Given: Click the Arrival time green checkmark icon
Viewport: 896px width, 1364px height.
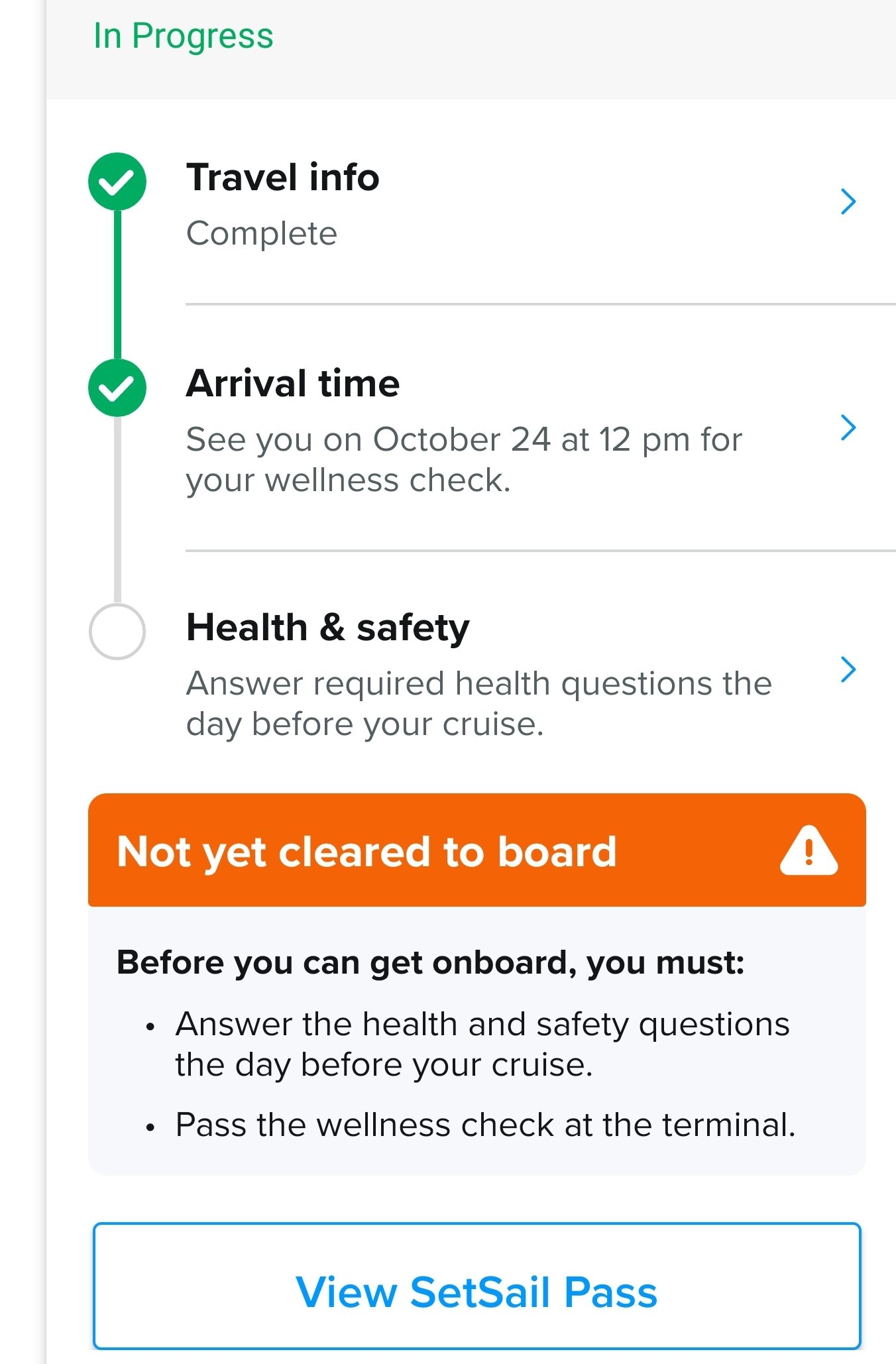Looking at the screenshot, I should 117,388.
